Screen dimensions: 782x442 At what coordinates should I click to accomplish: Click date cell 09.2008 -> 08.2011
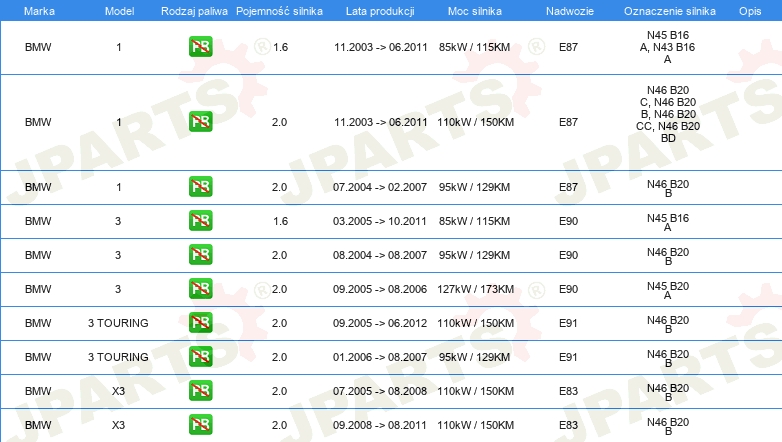tap(380, 425)
